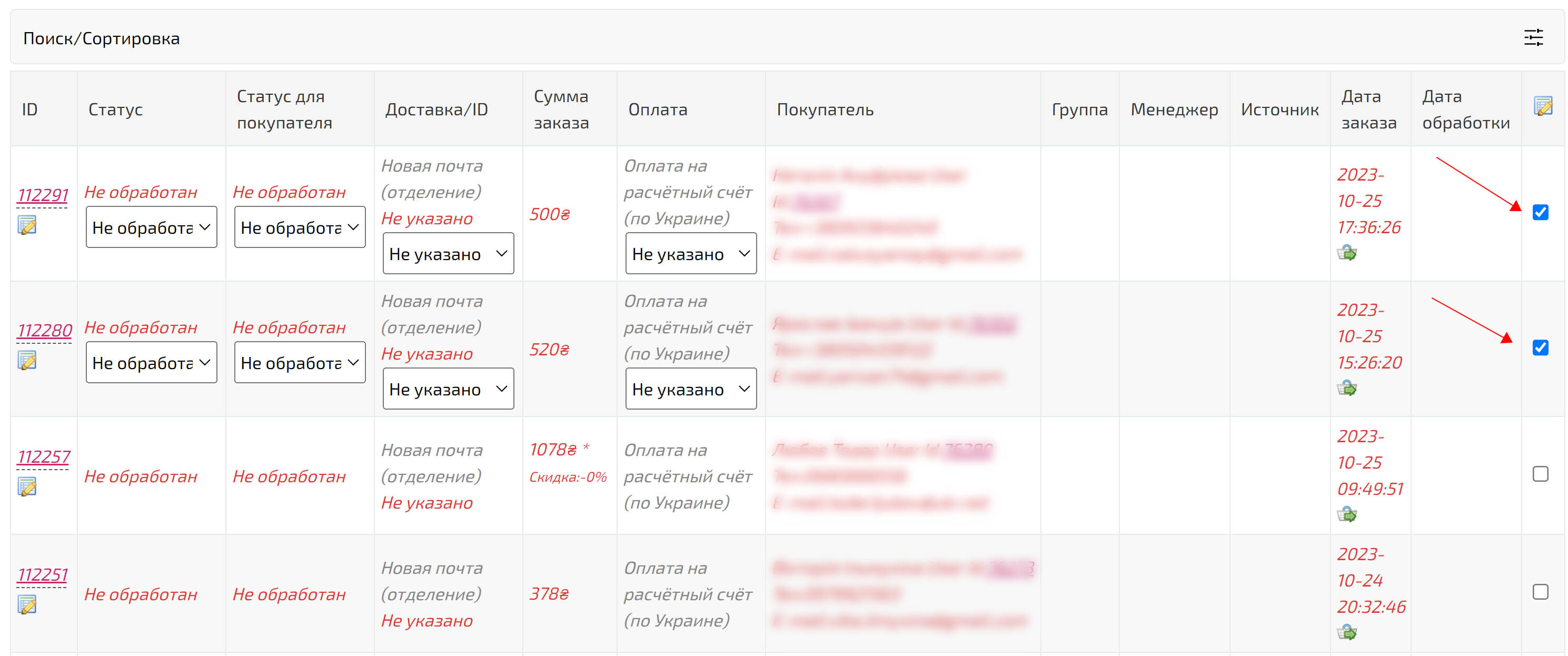The height and width of the screenshot is (656, 1568).
Task: Uncheck the checkbox for order 112280
Action: (x=1540, y=347)
